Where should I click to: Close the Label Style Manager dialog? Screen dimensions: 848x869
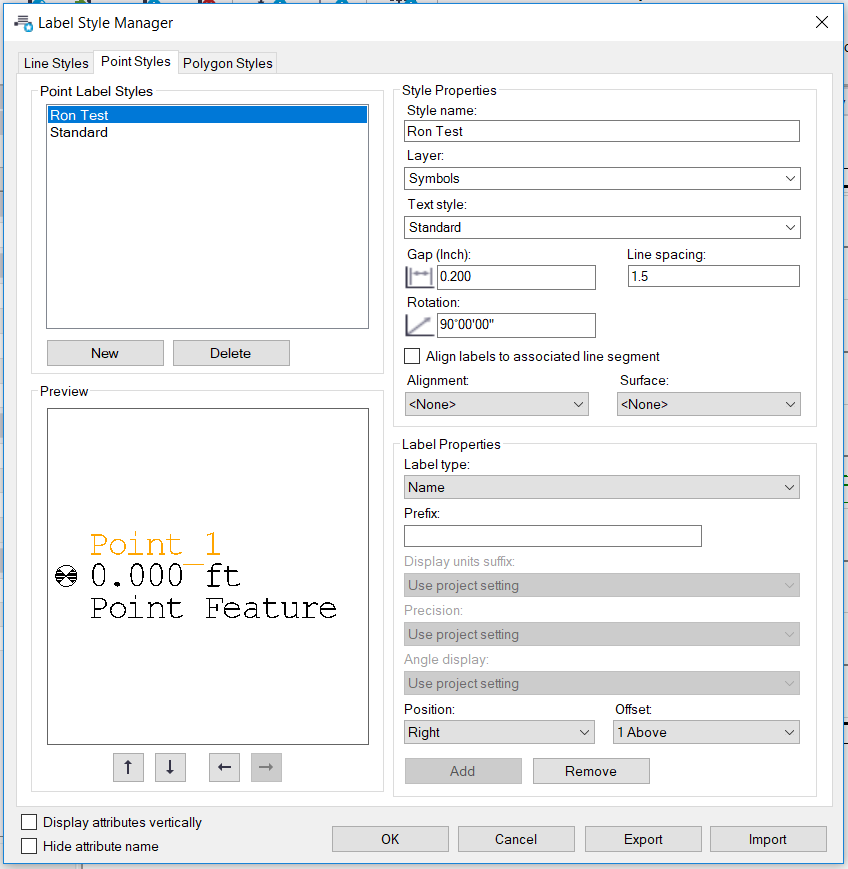point(822,22)
